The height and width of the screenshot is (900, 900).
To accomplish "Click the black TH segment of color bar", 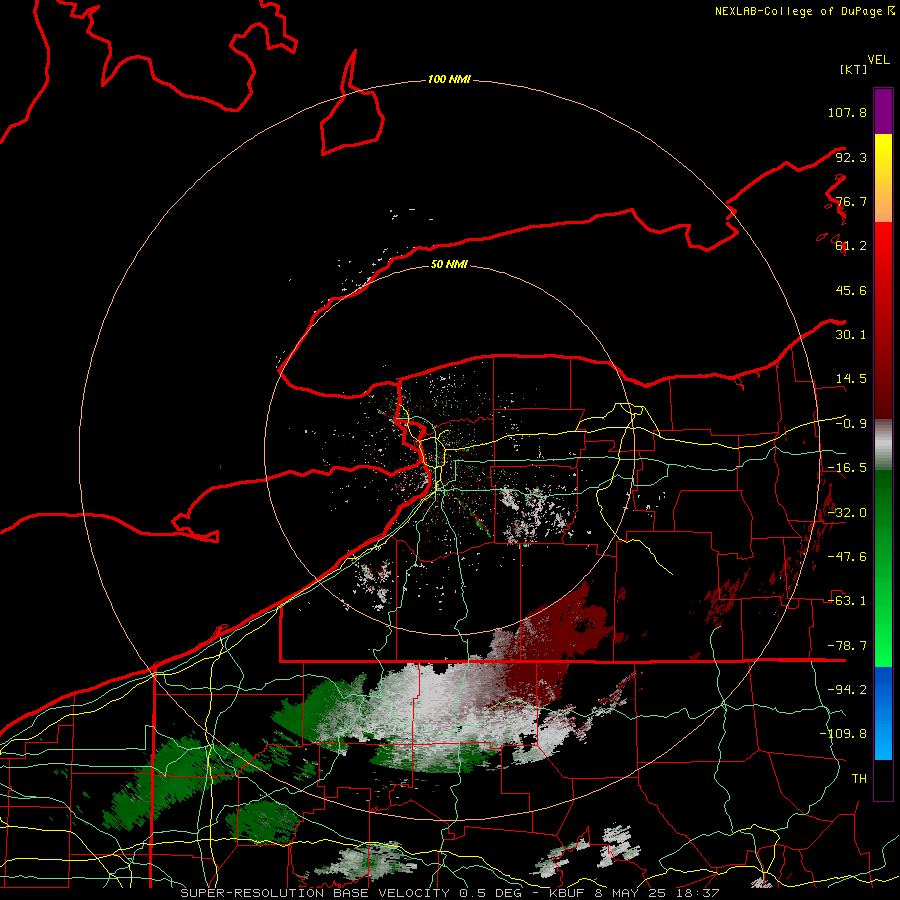I will pyautogui.click(x=883, y=779).
